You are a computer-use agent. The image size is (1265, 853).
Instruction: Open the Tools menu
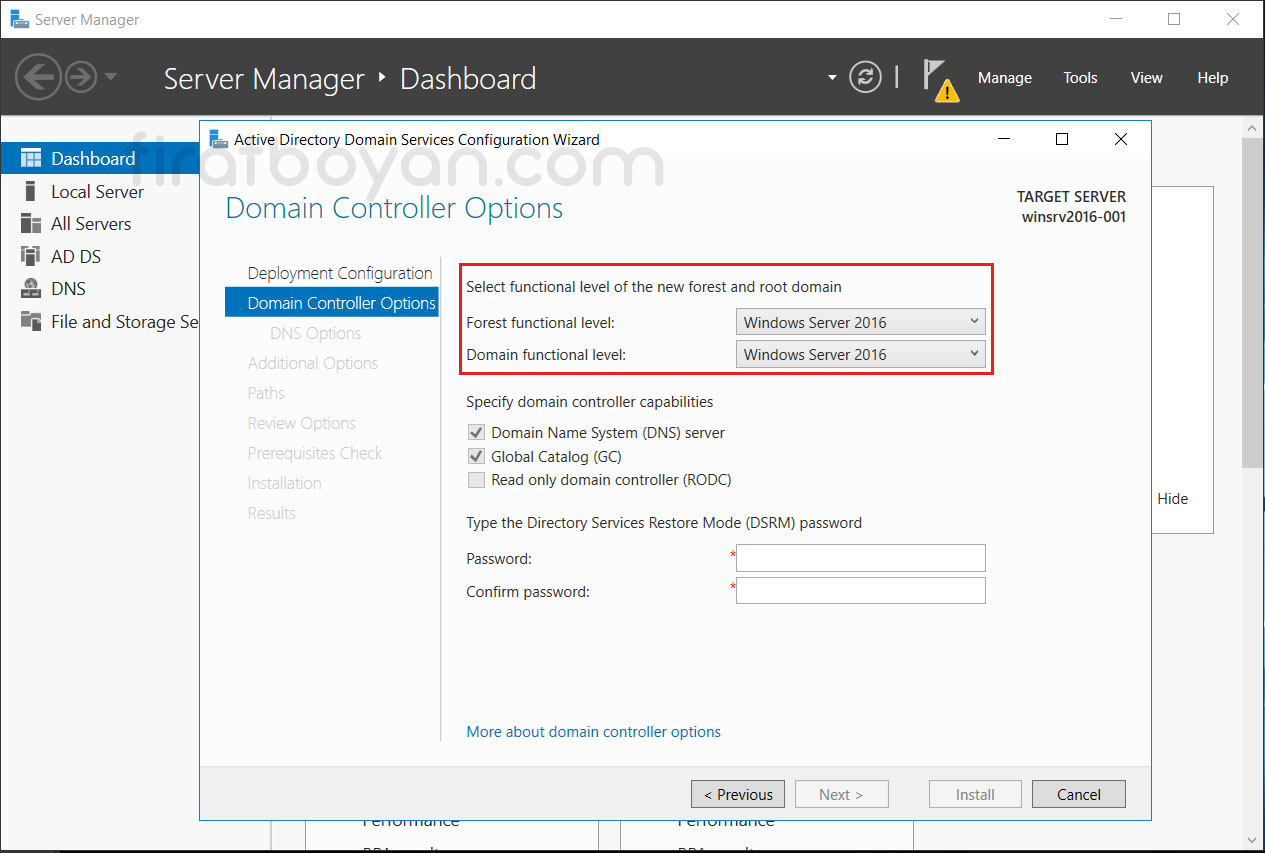1080,78
